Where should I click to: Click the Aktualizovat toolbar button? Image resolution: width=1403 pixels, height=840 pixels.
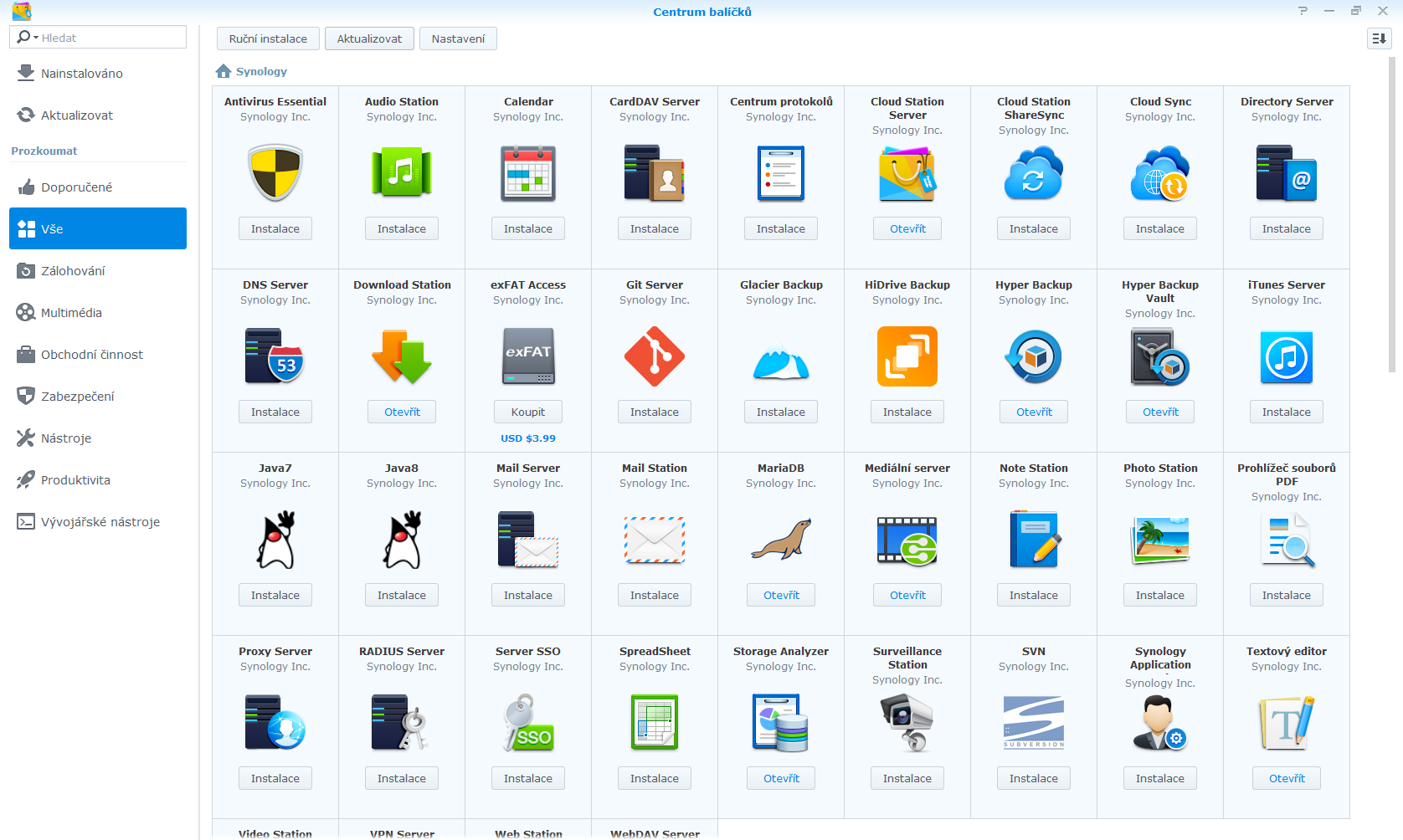369,38
